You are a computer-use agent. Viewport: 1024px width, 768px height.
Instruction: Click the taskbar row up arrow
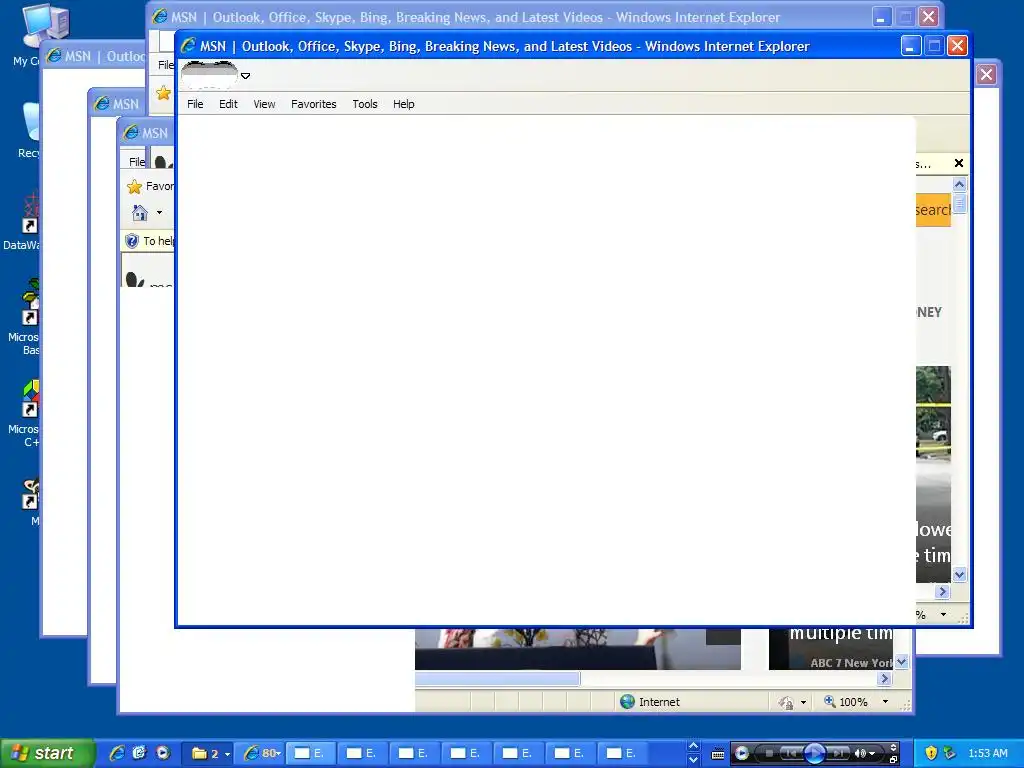(694, 746)
